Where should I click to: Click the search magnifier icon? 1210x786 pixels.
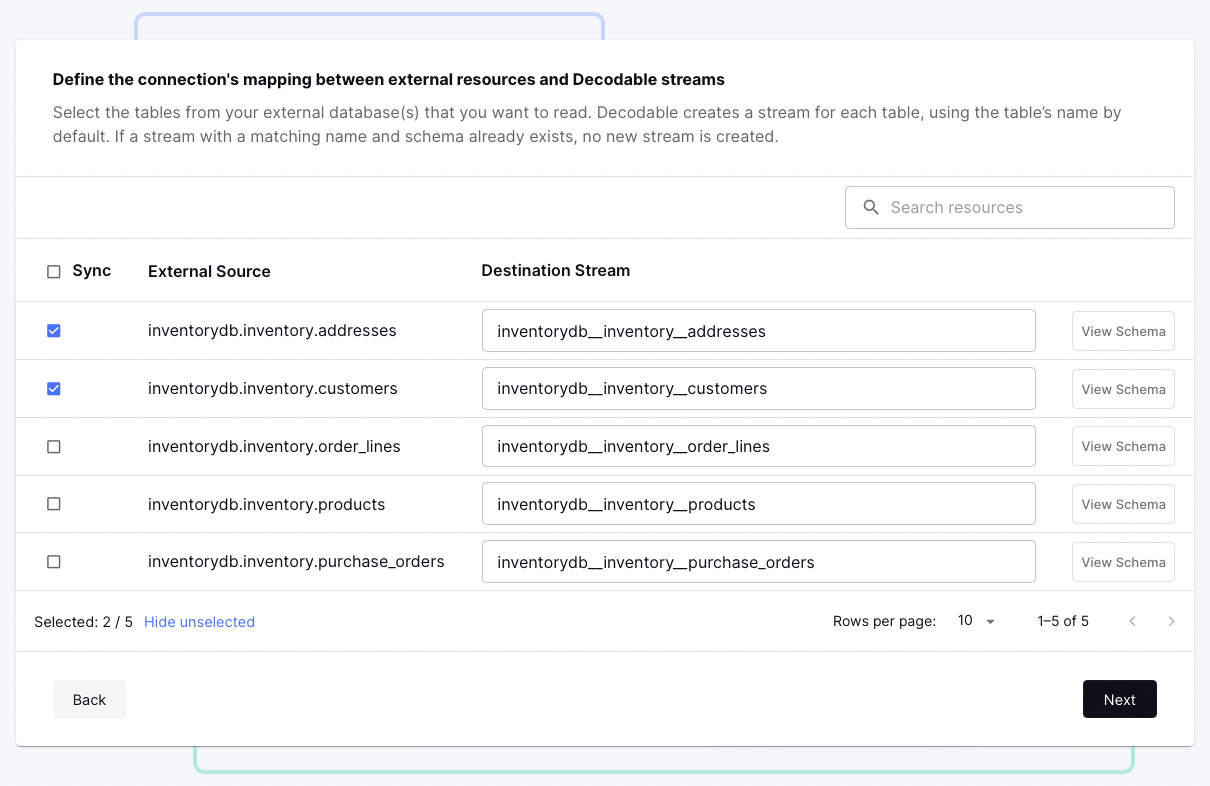click(x=871, y=207)
